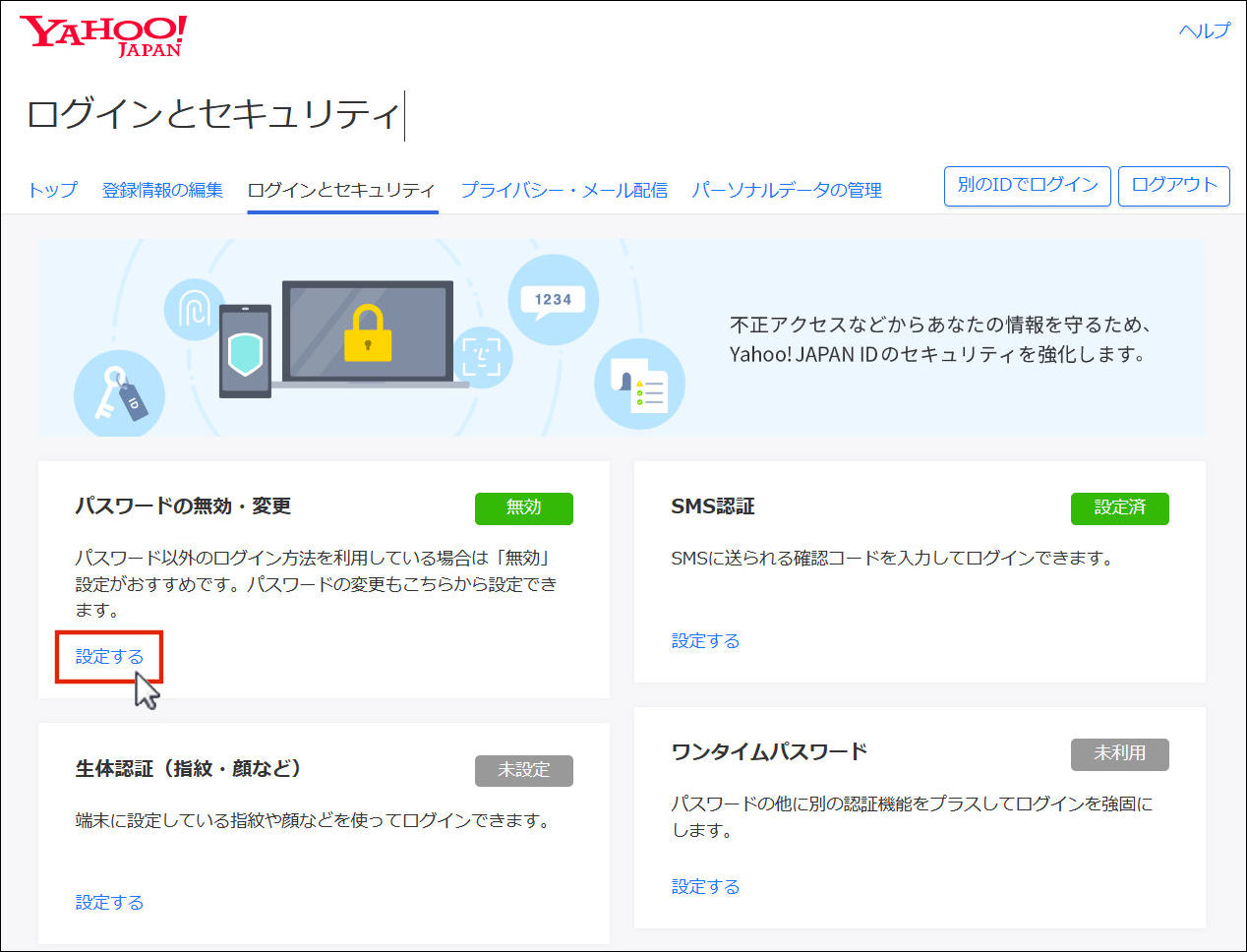Click 設定する under 生体認証
The height and width of the screenshot is (952, 1247).
(109, 903)
